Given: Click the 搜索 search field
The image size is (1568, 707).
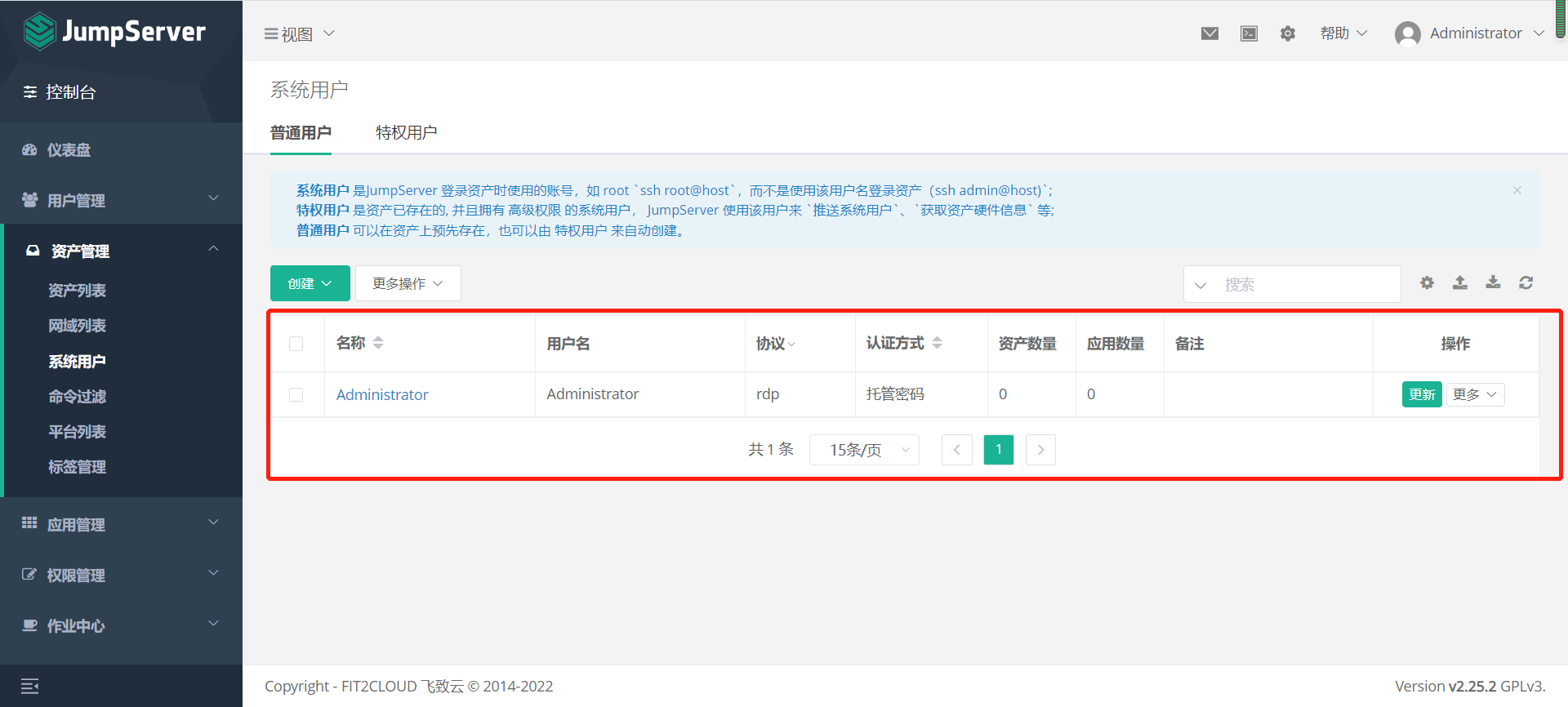Looking at the screenshot, I should coord(1305,284).
